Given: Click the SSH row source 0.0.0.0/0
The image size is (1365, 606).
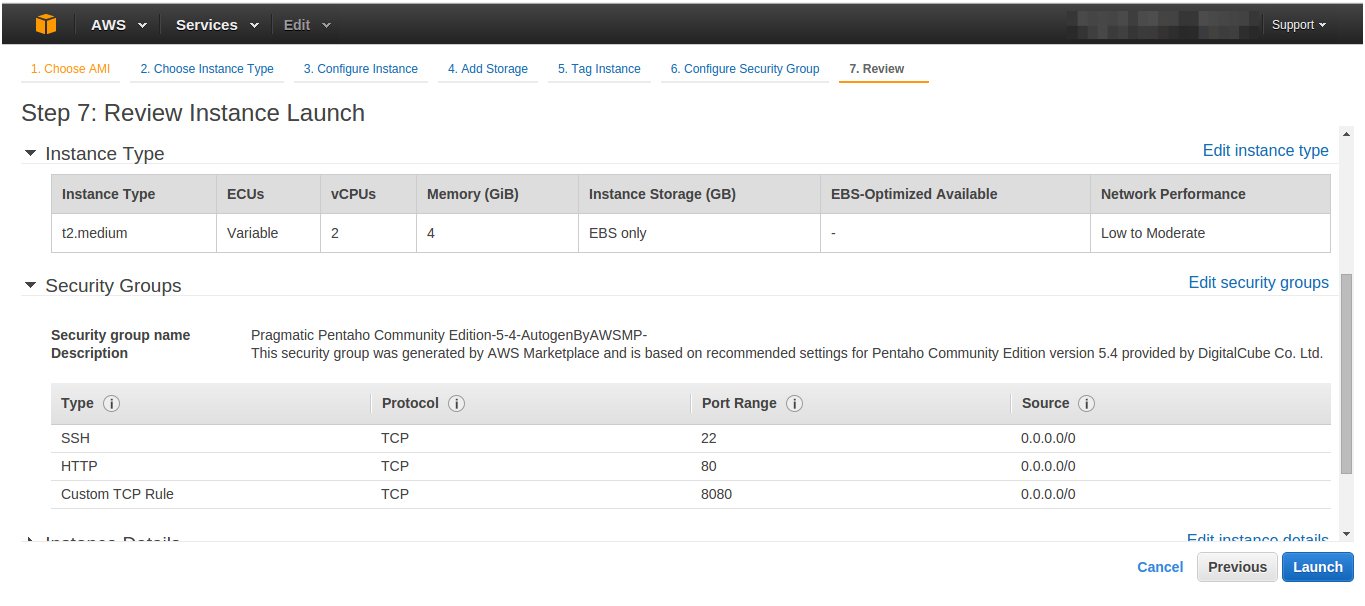Looking at the screenshot, I should [x=1048, y=438].
